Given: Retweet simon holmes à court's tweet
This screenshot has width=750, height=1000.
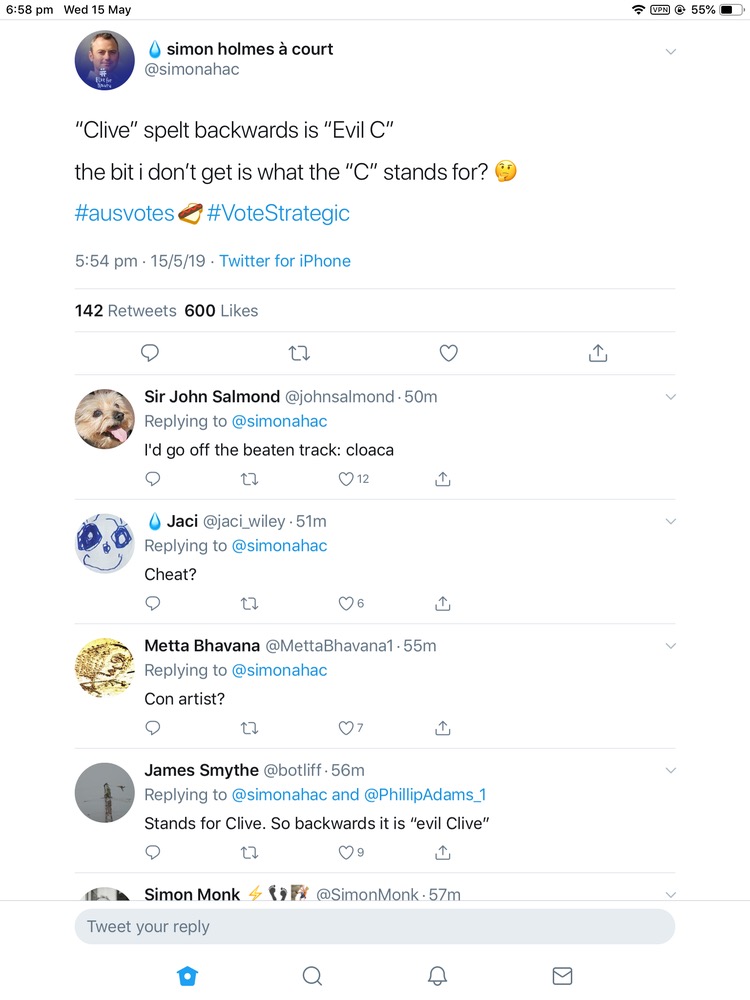Looking at the screenshot, I should (x=299, y=353).
